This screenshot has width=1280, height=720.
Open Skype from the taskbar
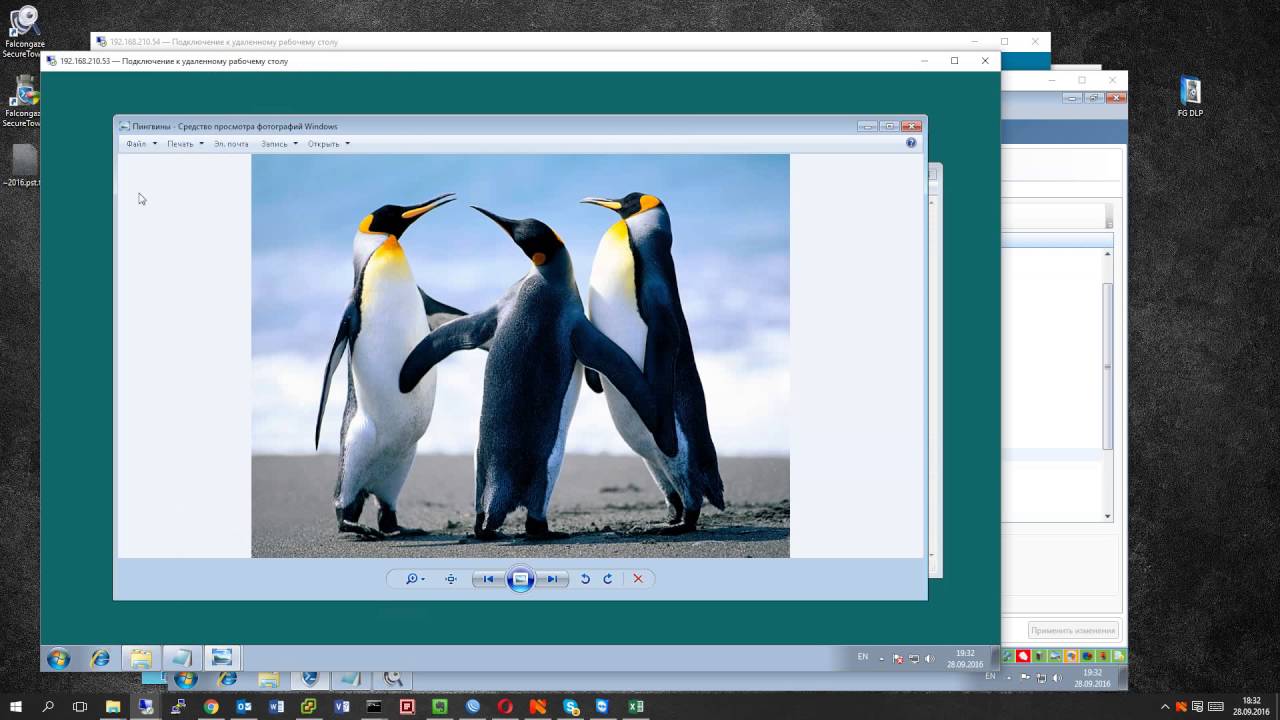[571, 707]
